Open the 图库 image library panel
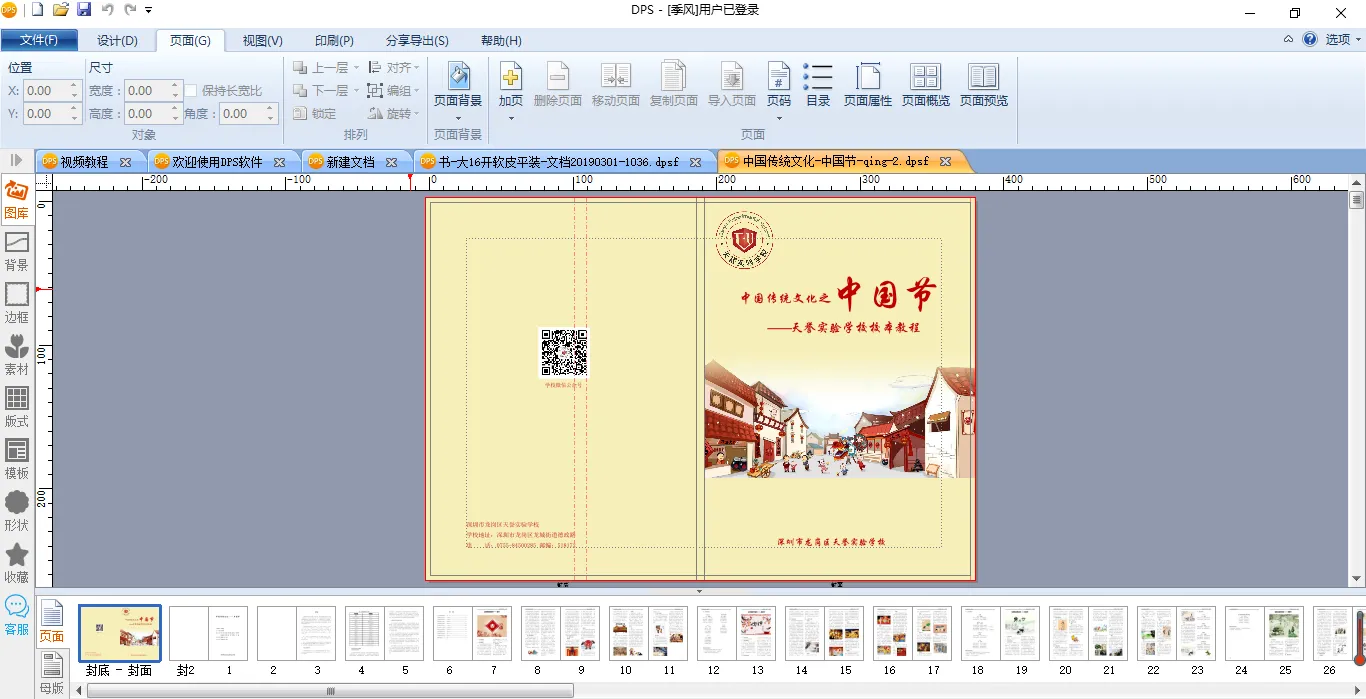The image size is (1366, 699). click(x=17, y=199)
